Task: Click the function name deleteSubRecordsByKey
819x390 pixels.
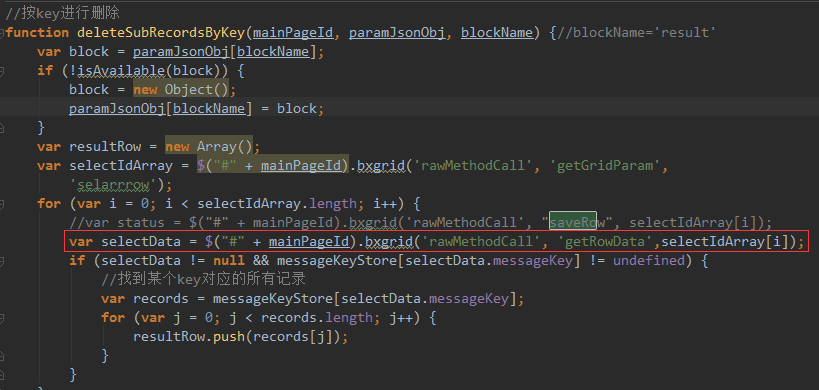Action: pyautogui.click(x=161, y=32)
